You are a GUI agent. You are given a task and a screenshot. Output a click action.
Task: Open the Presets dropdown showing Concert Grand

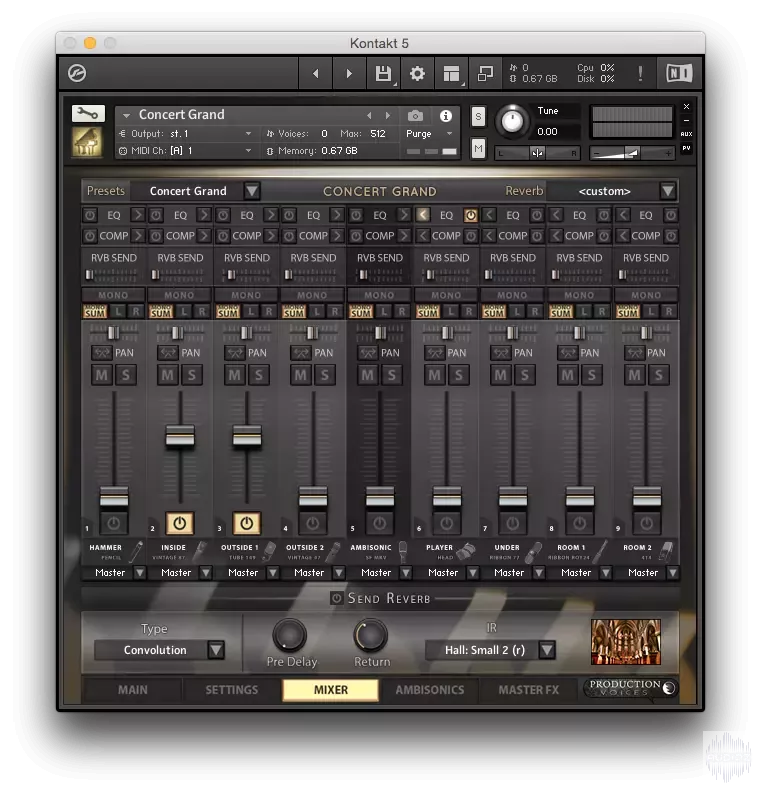pyautogui.click(x=196, y=191)
